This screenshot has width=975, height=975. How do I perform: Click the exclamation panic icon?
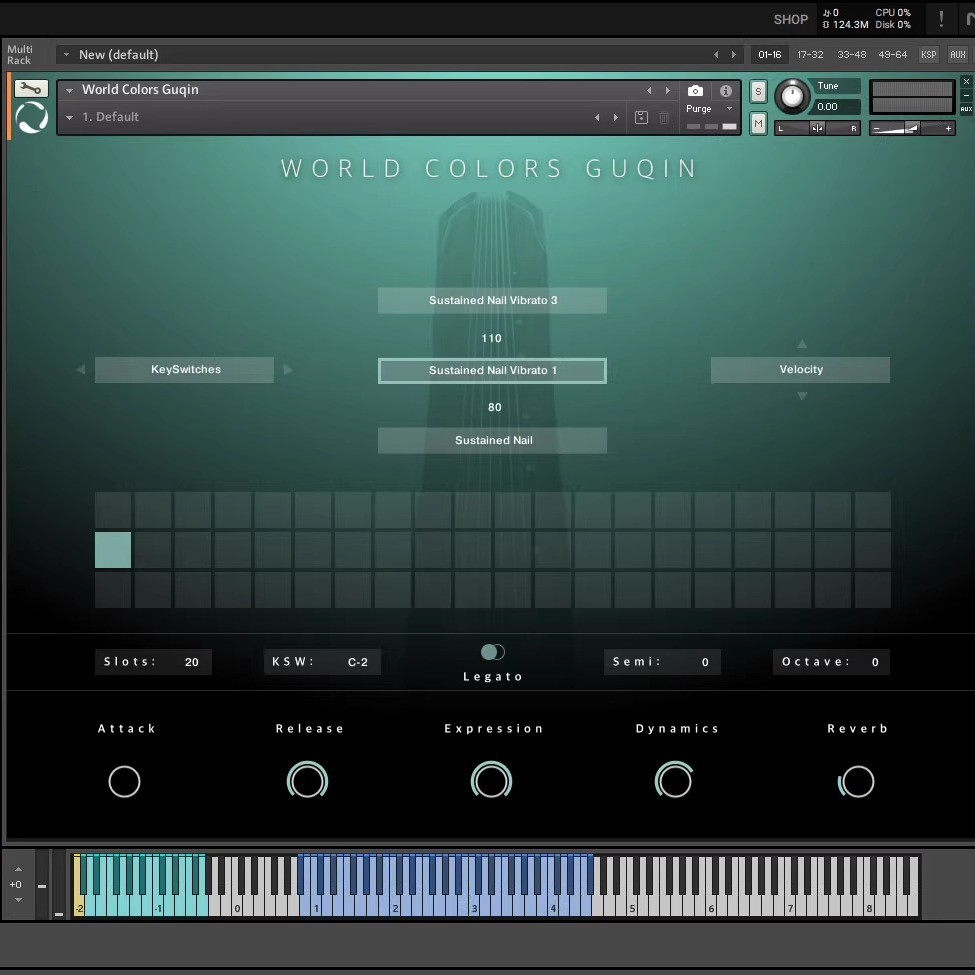point(940,19)
